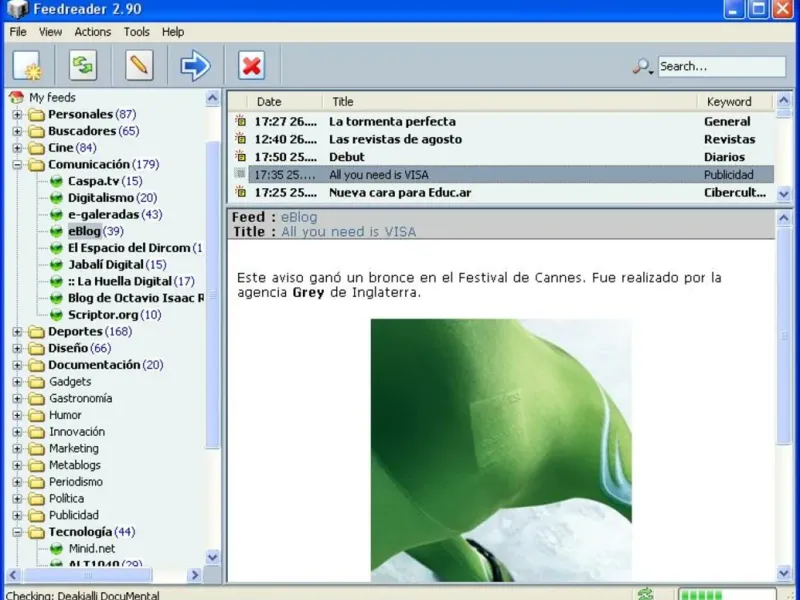The height and width of the screenshot is (600, 800).
Task: Click unread icon for Nueva cara para Educ.ar
Action: pos(240,192)
